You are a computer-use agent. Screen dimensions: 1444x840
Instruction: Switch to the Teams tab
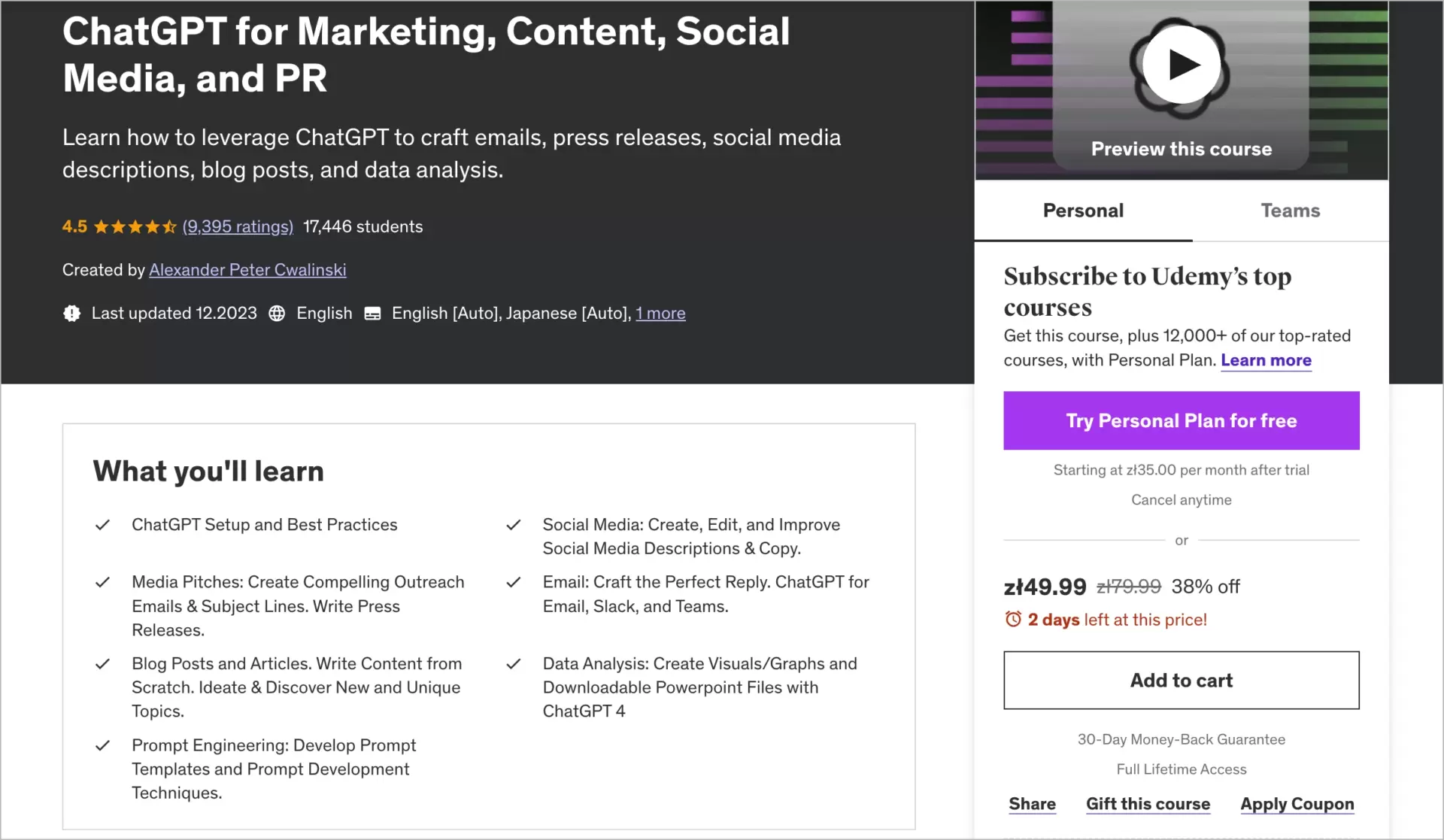pos(1291,211)
